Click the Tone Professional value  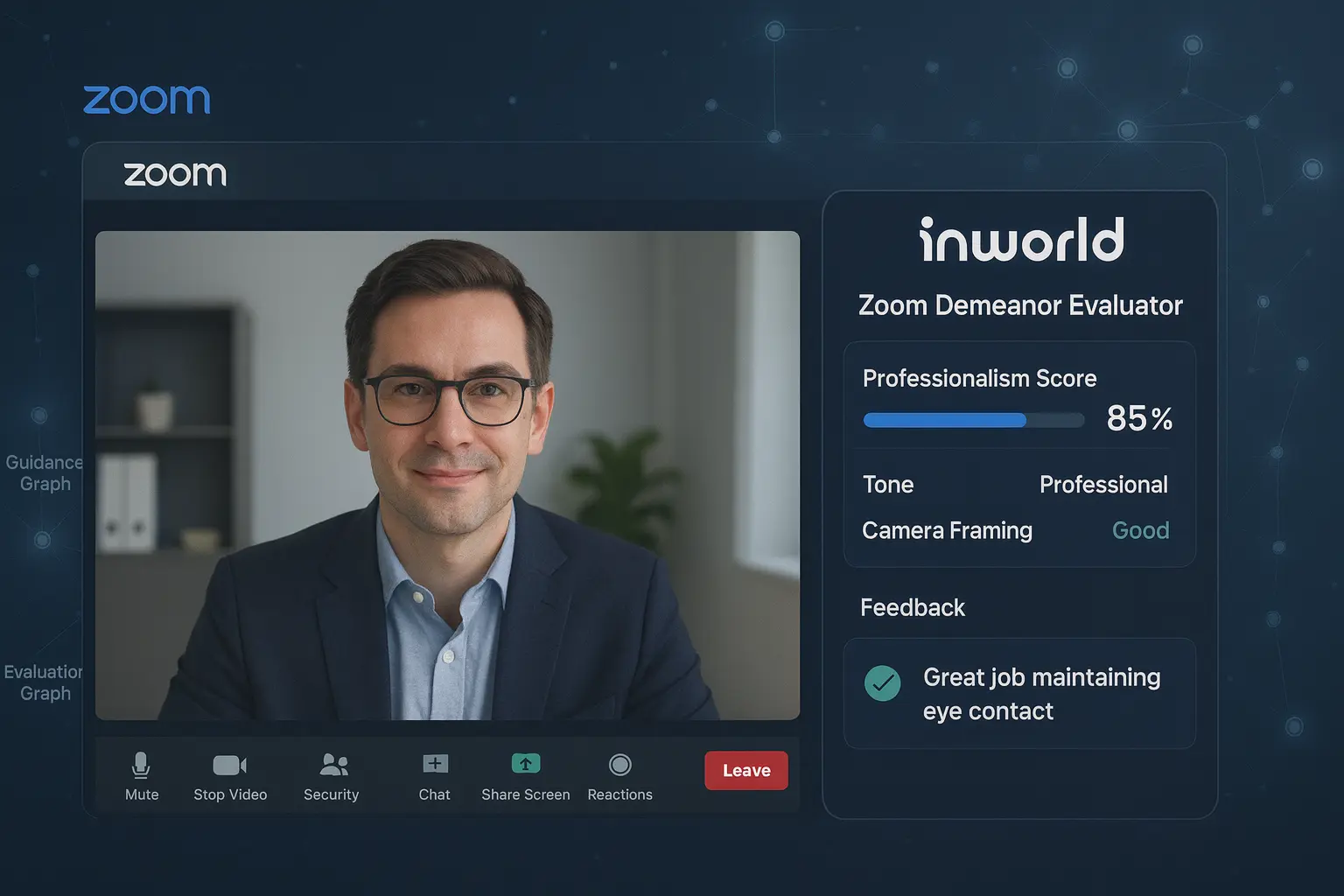point(1102,485)
